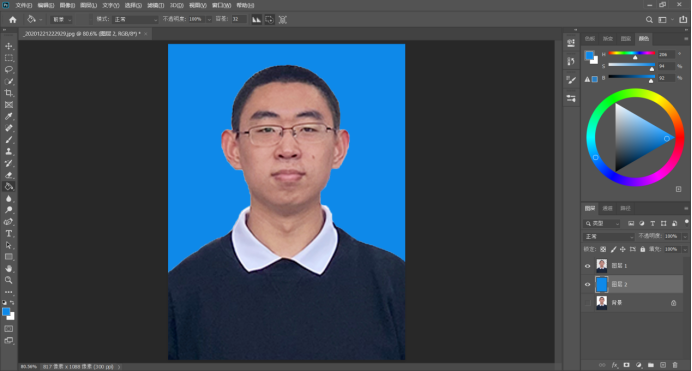Screen dimensions: 692x371
Task: Select the Lasso tool
Action: [x=8, y=70]
